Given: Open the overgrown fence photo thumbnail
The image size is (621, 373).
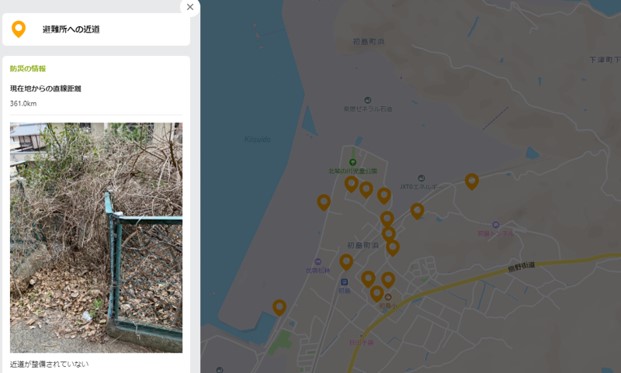Looking at the screenshot, I should [x=96, y=238].
